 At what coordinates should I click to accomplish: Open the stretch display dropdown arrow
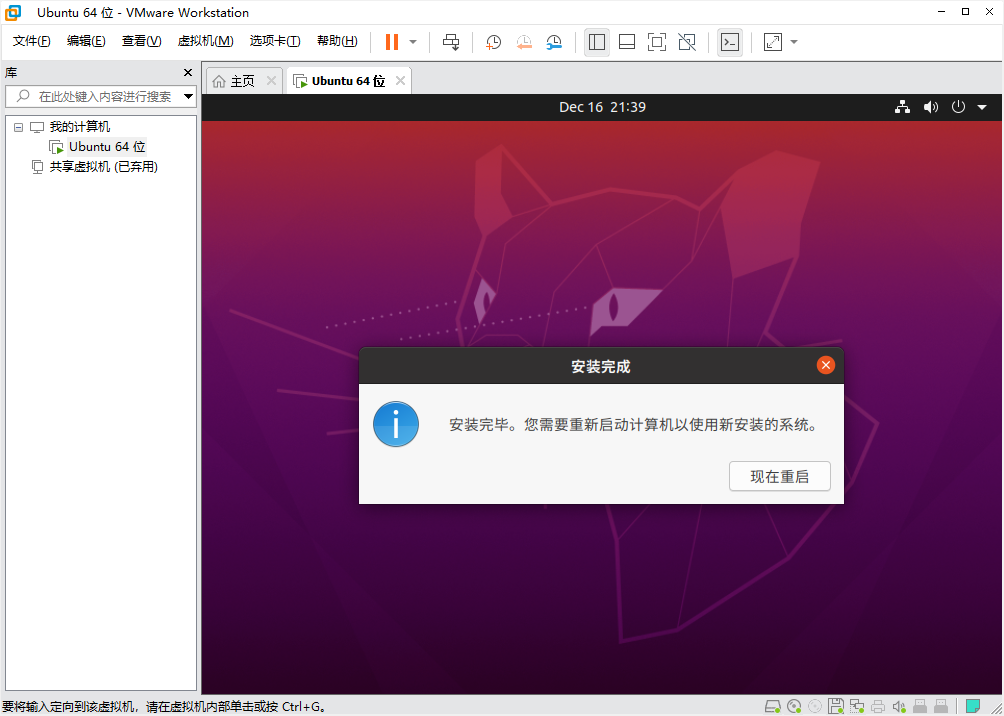click(794, 42)
